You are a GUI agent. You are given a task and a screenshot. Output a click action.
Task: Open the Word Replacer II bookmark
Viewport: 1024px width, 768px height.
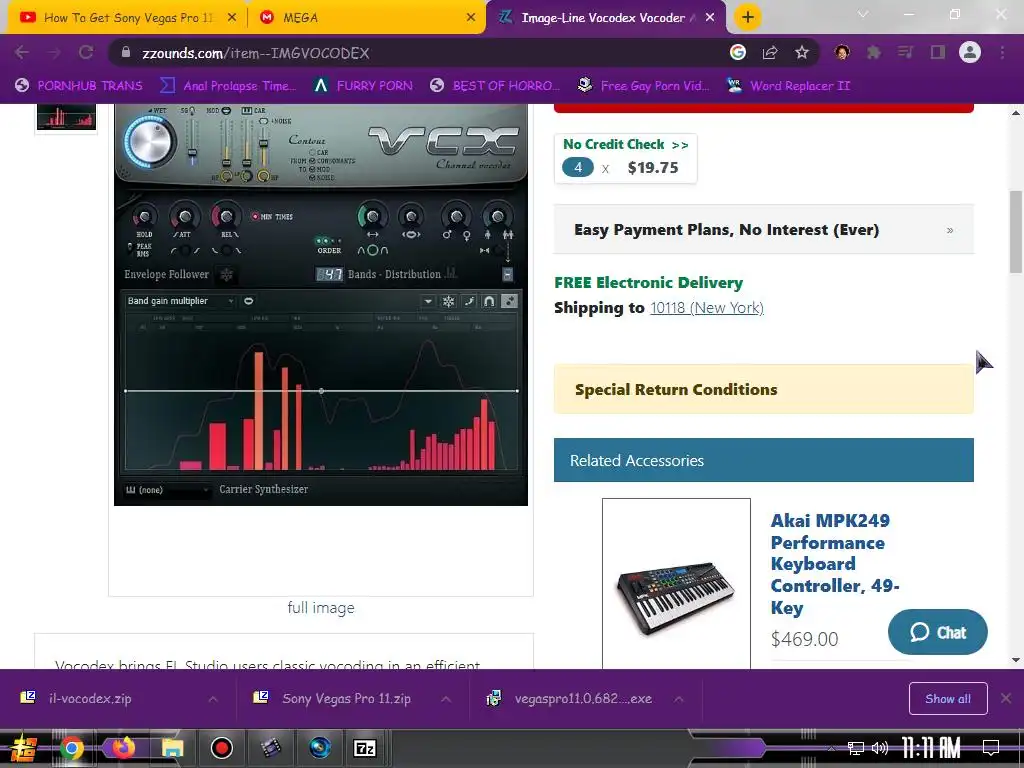pos(788,86)
